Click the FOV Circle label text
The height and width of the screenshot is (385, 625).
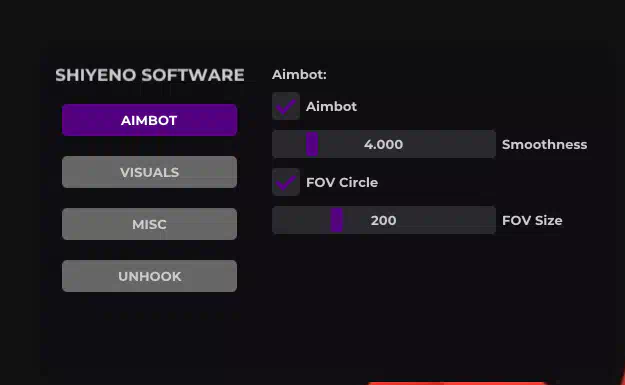(342, 183)
